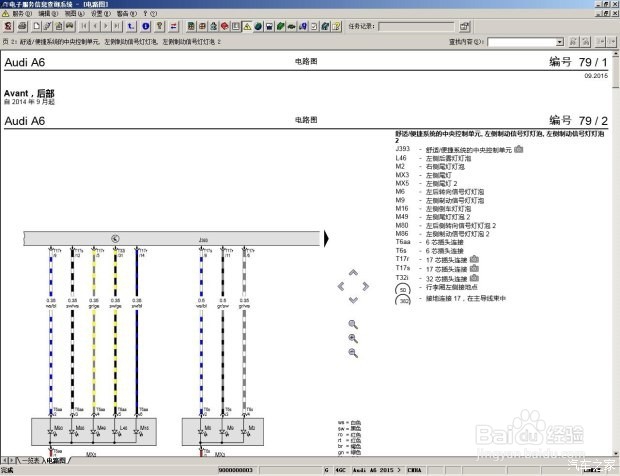Open the 服务 menu
Viewport: 620px width, 476px height.
coord(21,13)
